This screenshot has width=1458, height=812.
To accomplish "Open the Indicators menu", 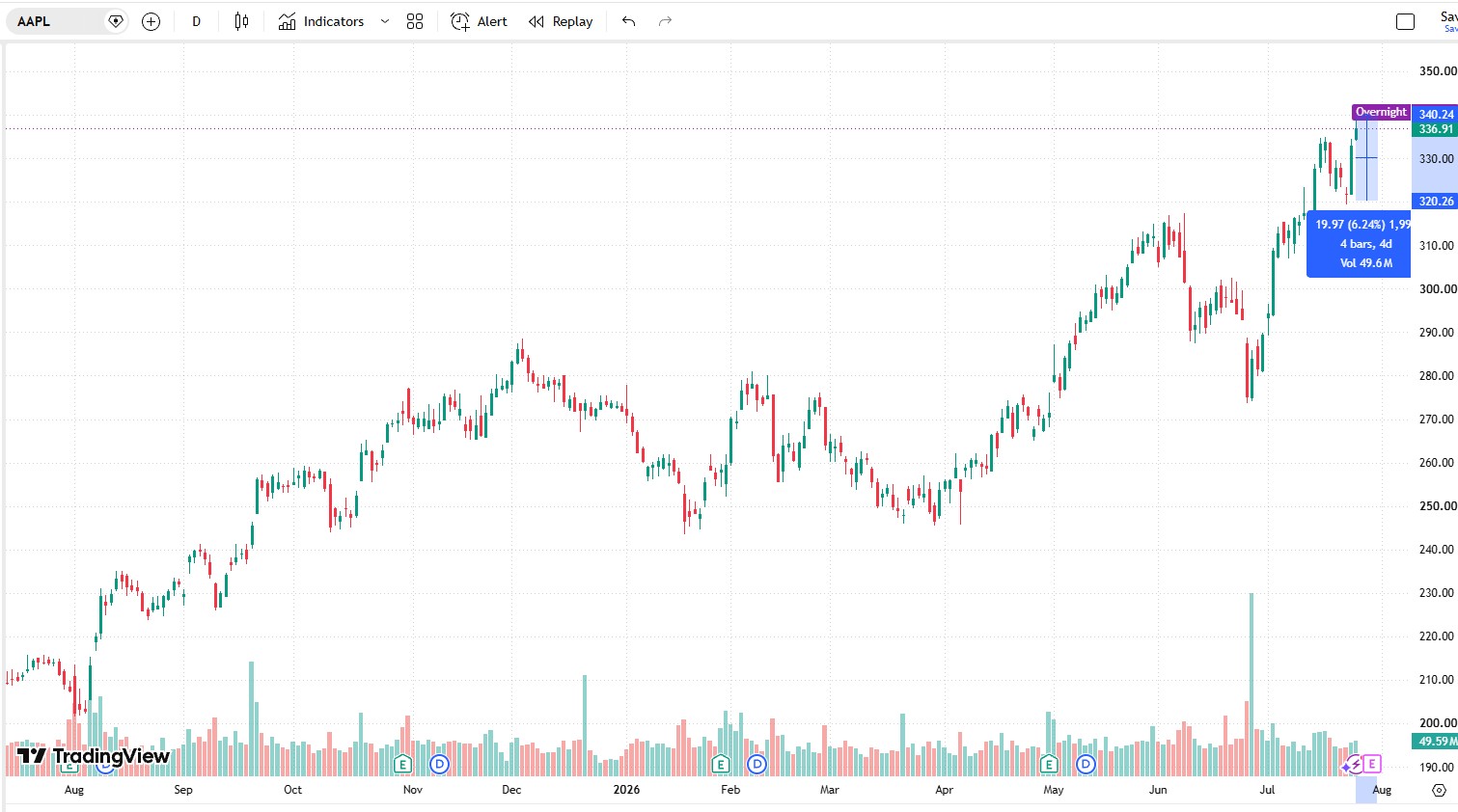I will [x=321, y=21].
